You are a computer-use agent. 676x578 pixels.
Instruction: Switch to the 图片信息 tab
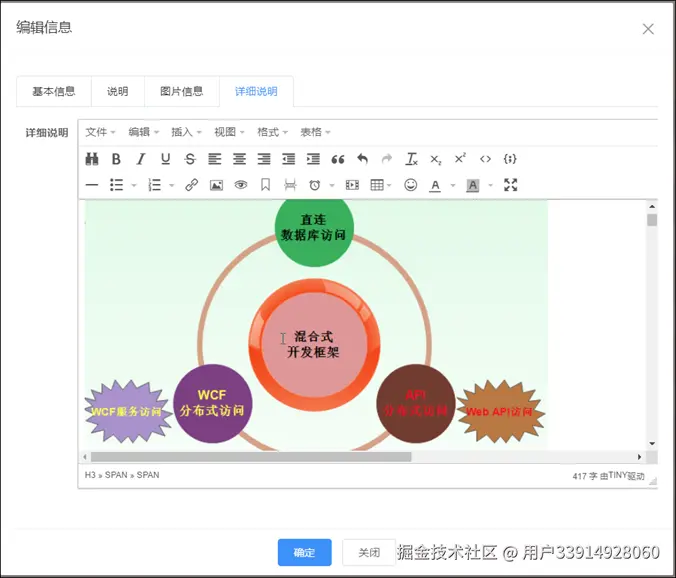coord(182,91)
